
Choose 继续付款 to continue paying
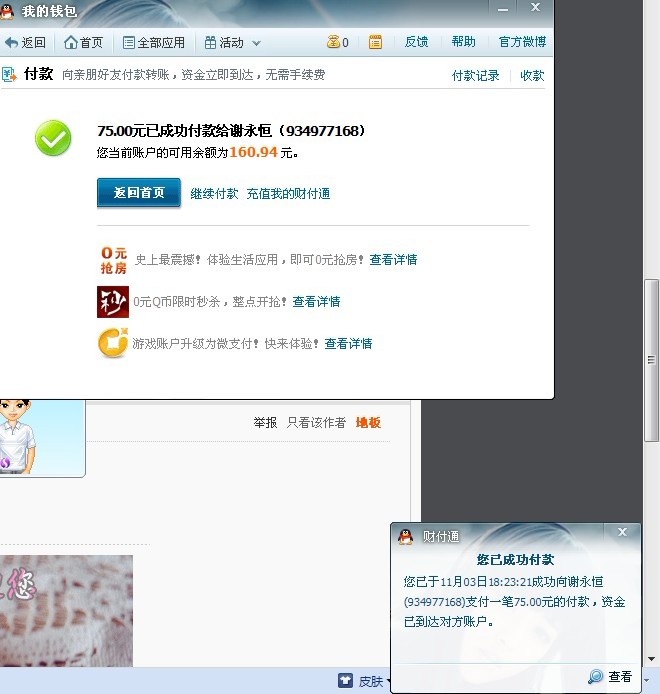pyautogui.click(x=214, y=193)
